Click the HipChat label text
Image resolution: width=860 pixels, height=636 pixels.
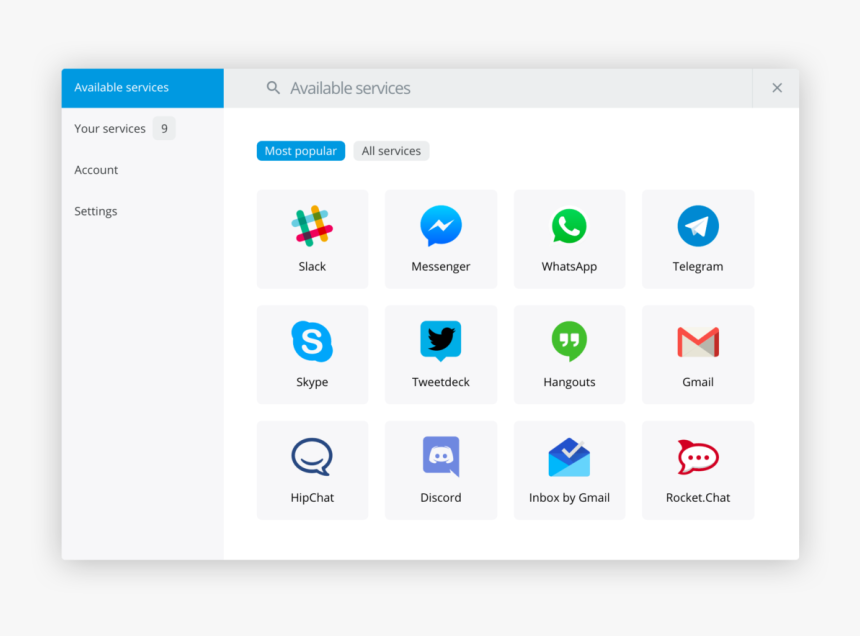[312, 498]
